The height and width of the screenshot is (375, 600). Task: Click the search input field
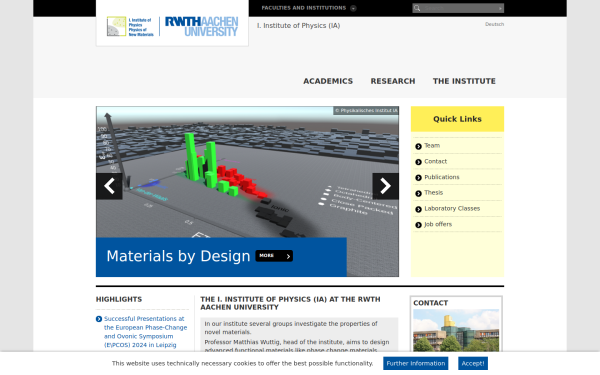pyautogui.click(x=459, y=8)
